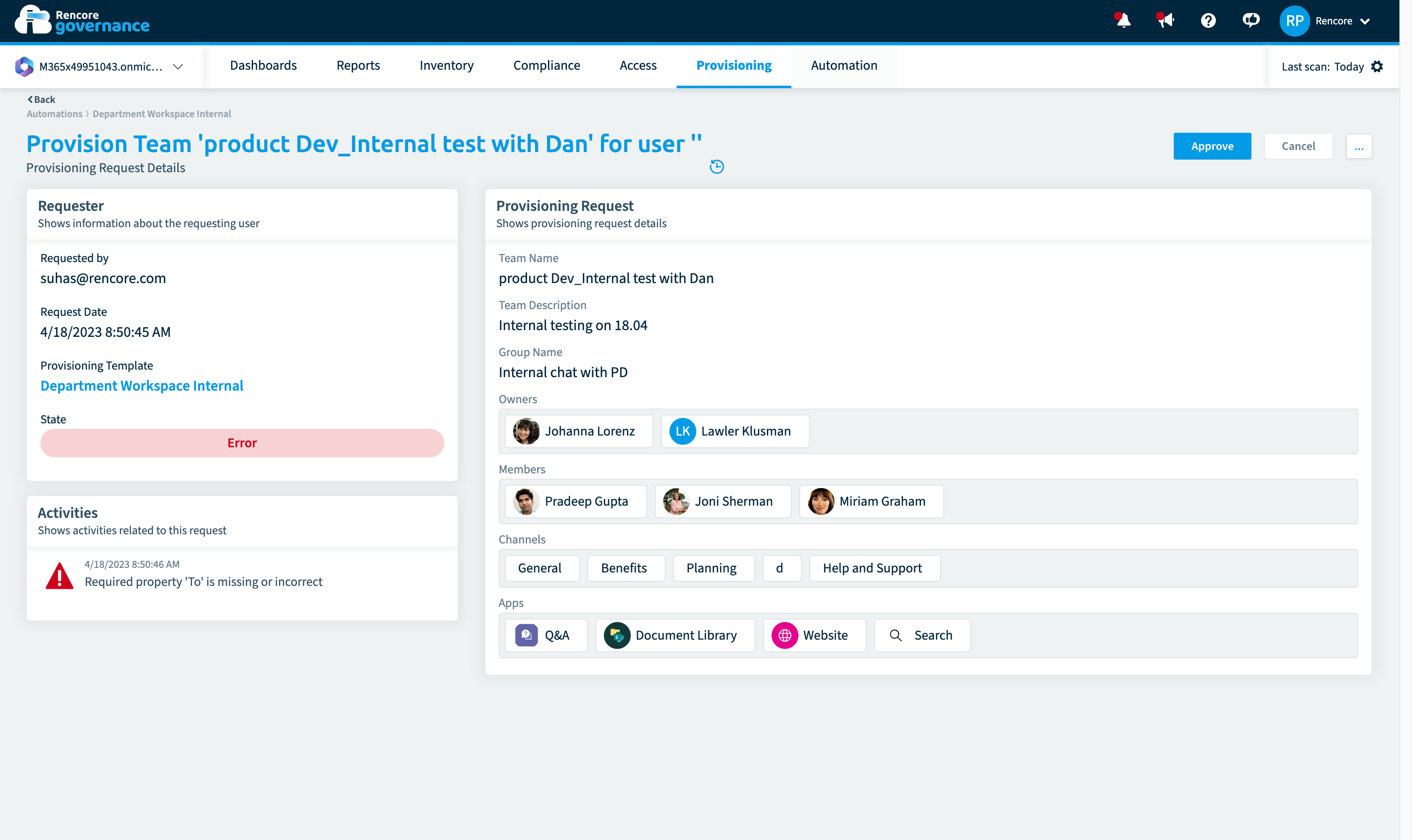Click the Microsoft 365 tenant icon
This screenshot has height=840, width=1412.
click(24, 66)
